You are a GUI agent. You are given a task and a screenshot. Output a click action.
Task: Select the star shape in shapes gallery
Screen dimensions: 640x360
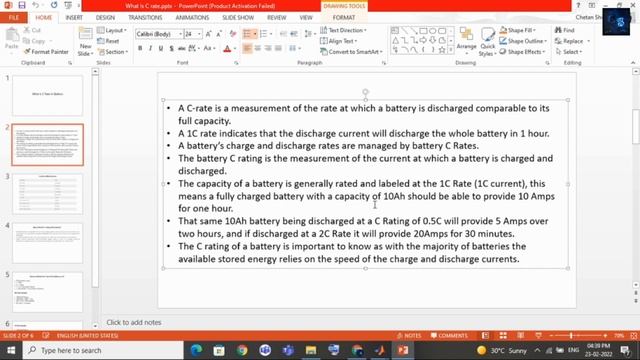(442, 50)
